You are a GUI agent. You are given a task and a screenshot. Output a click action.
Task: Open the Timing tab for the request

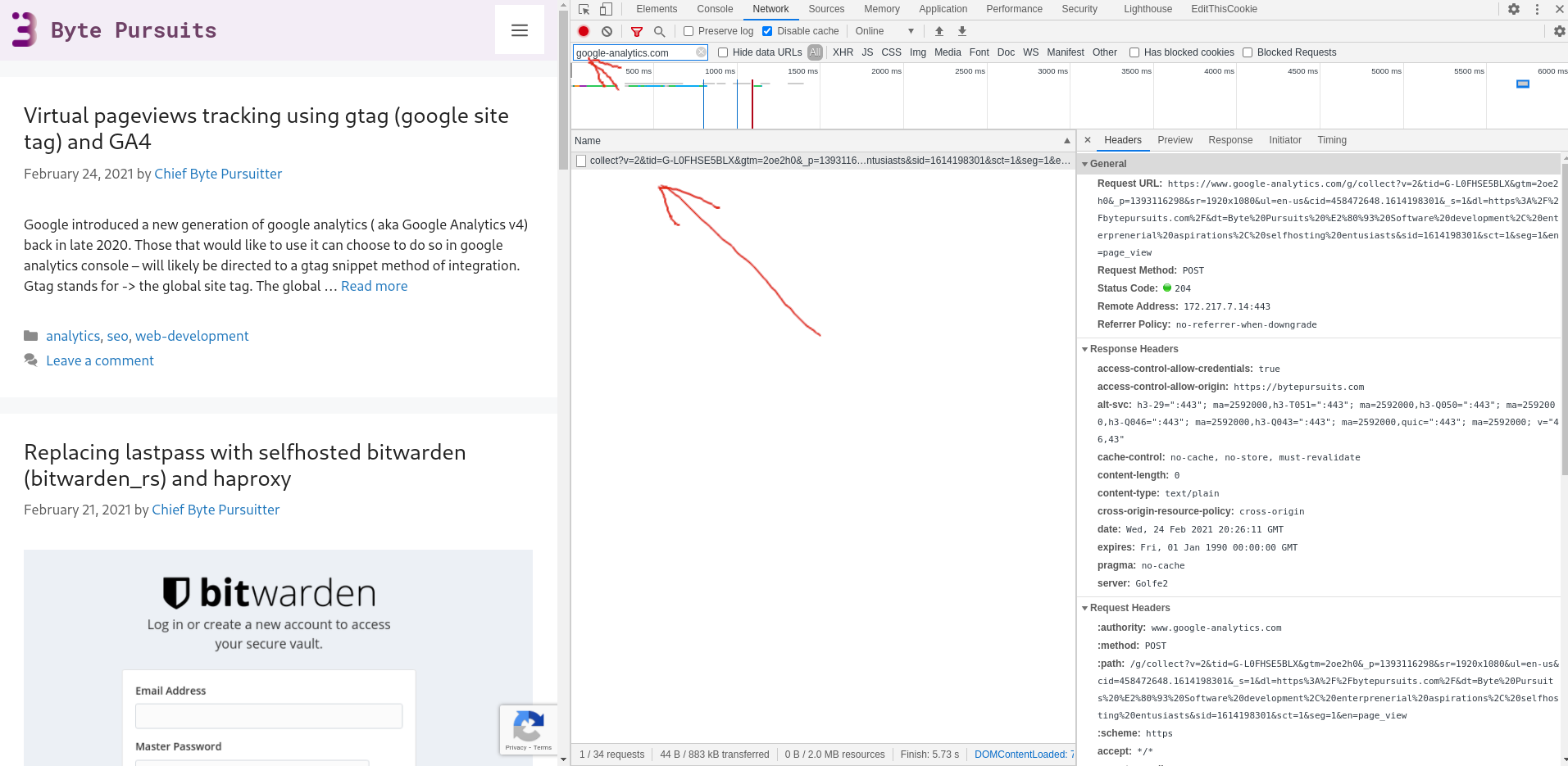[x=1331, y=140]
